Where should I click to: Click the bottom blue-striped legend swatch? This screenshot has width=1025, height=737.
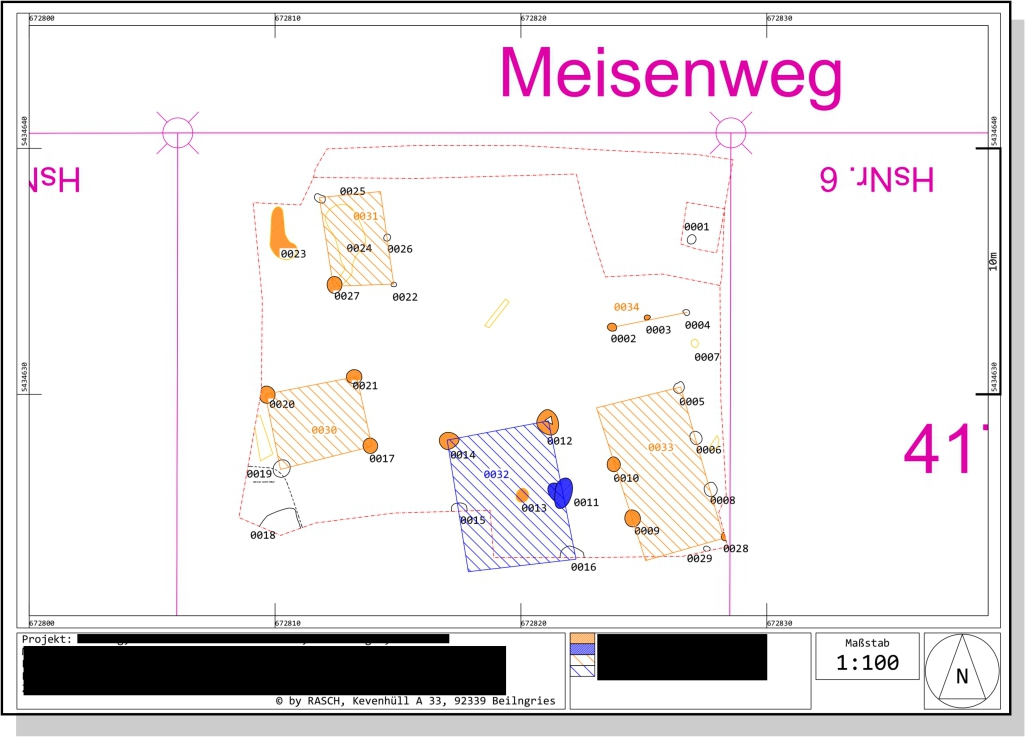[x=582, y=669]
